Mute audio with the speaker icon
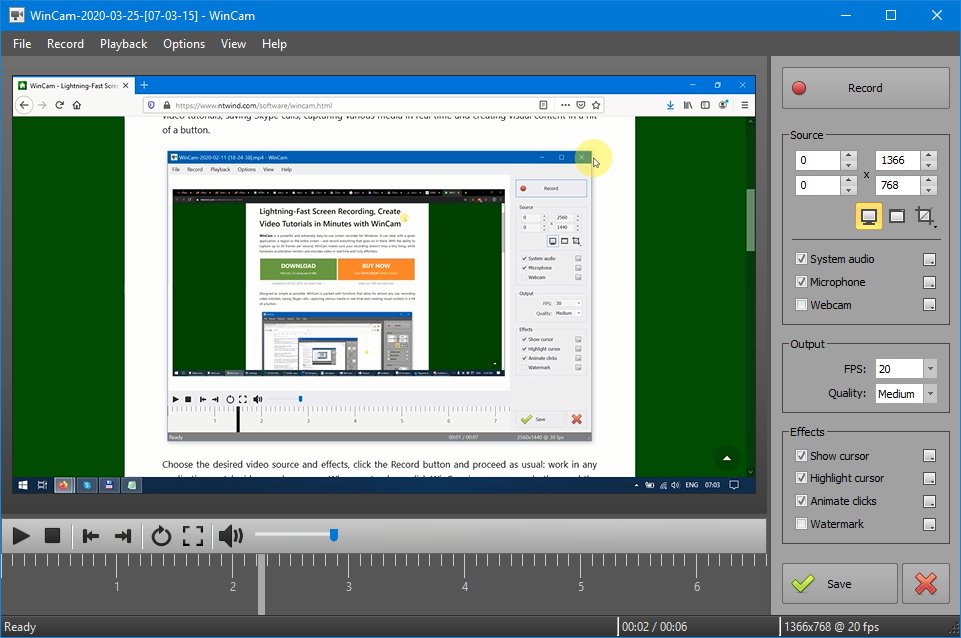The height and width of the screenshot is (638, 961). point(230,537)
